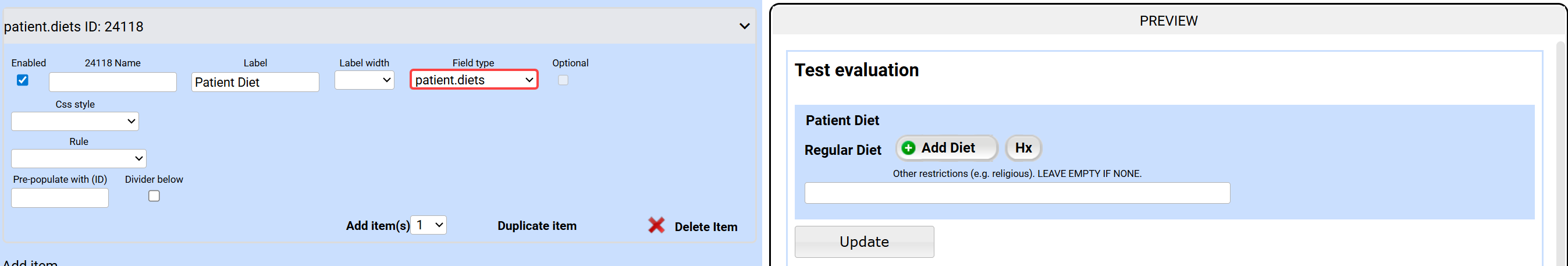Click the red X delete icon
1568x266 pixels.
tap(656, 225)
